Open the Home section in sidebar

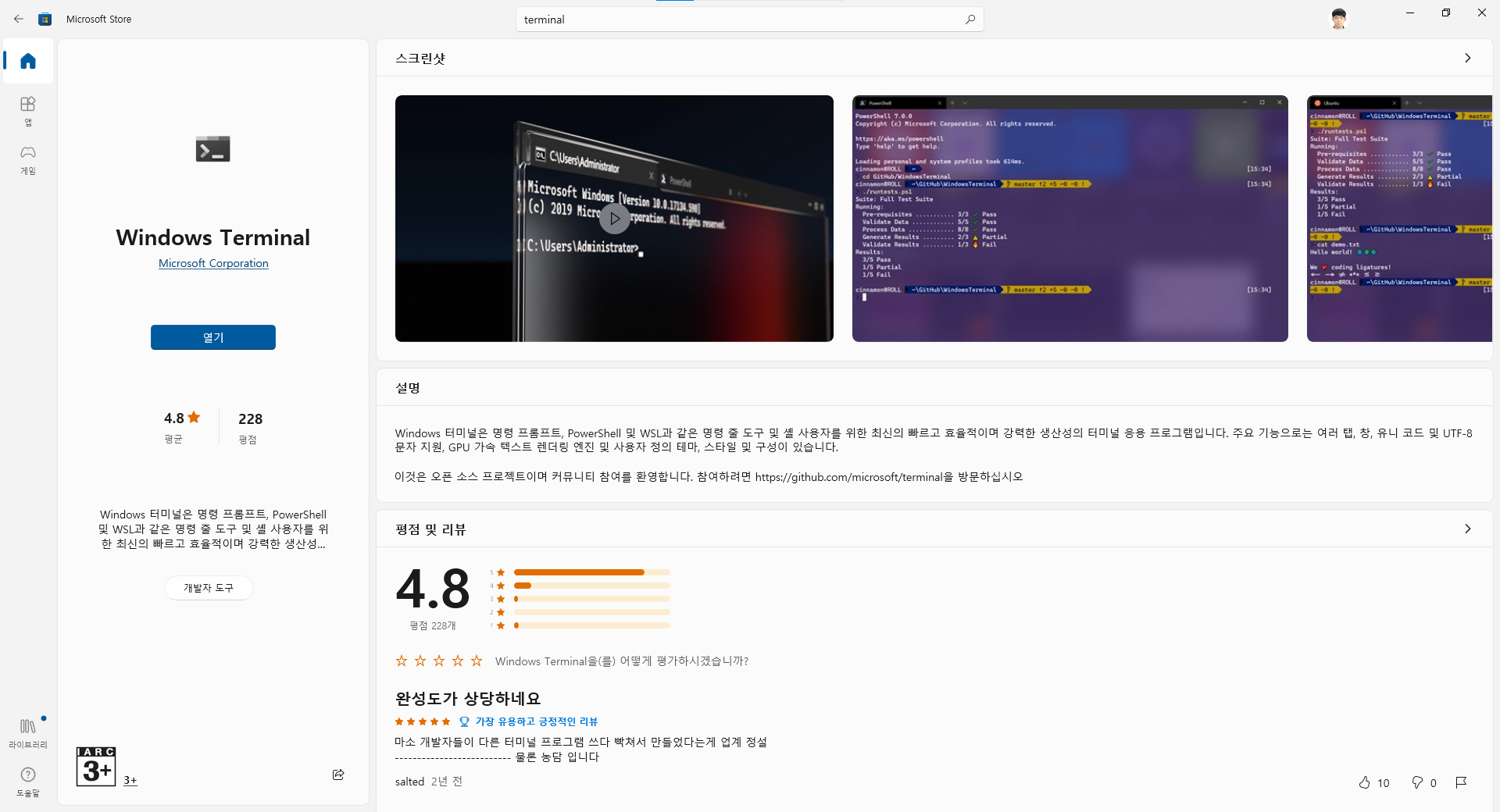coord(28,61)
